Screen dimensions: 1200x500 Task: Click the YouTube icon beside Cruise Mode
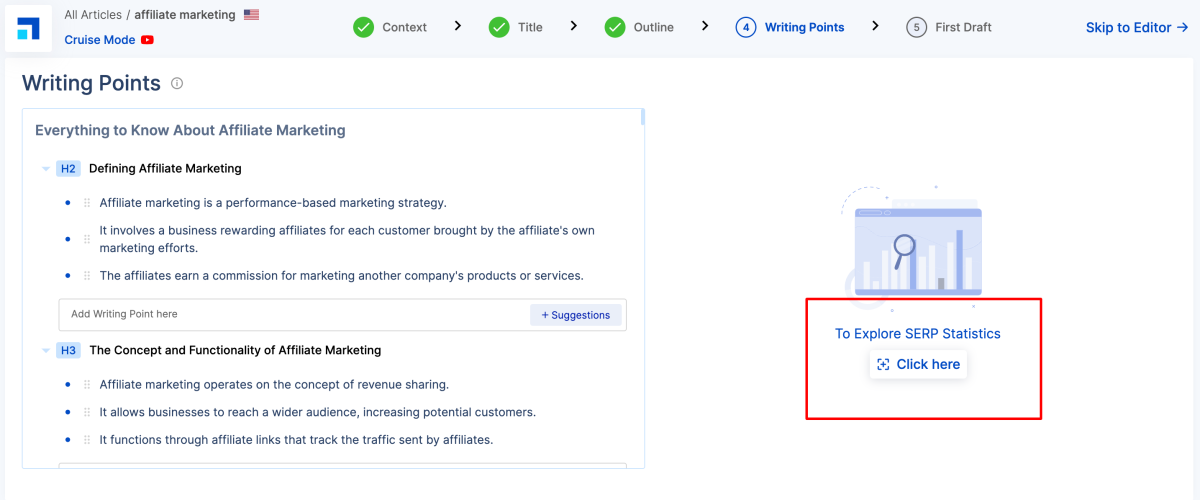(147, 40)
